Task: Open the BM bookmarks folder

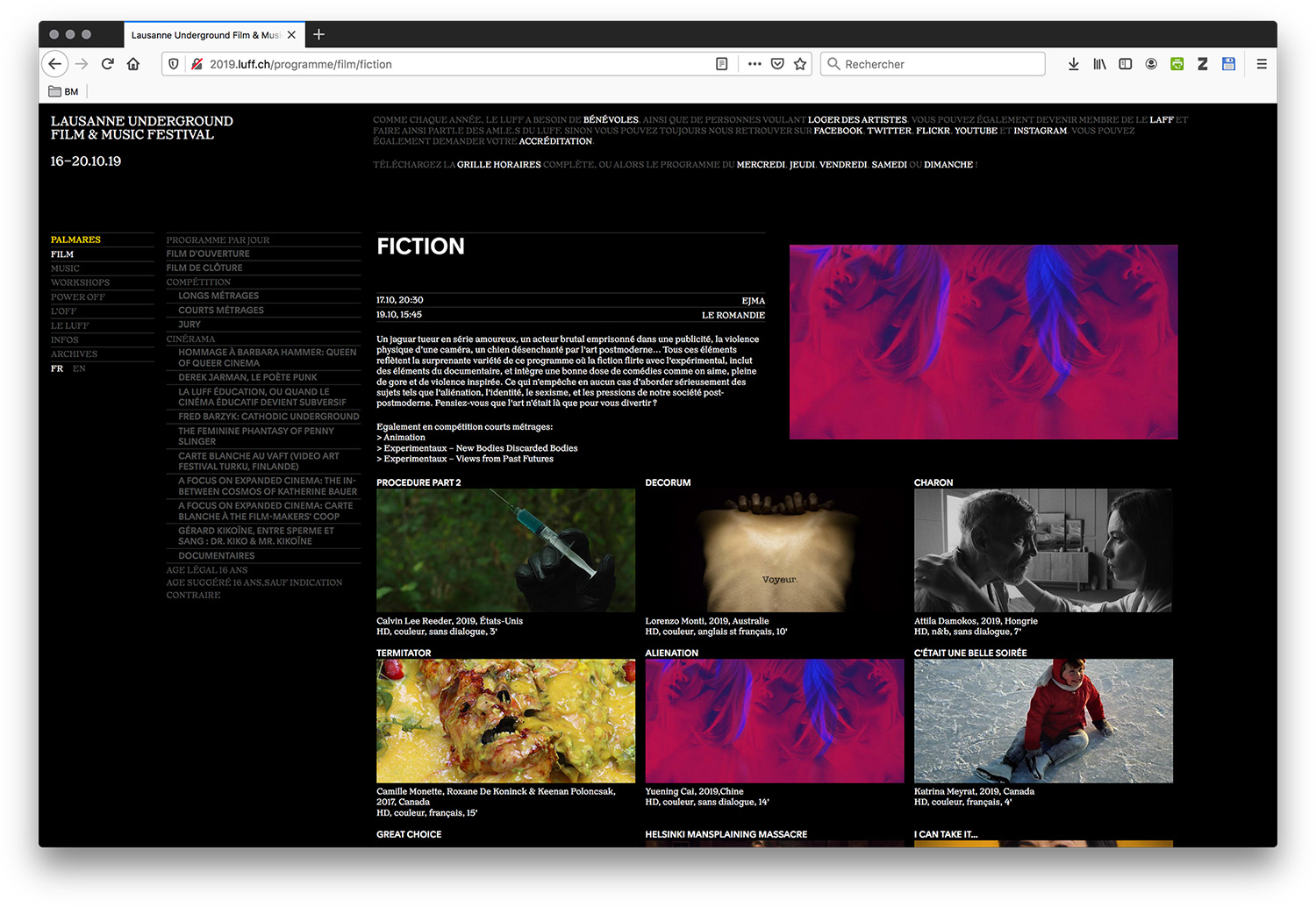Action: (64, 91)
